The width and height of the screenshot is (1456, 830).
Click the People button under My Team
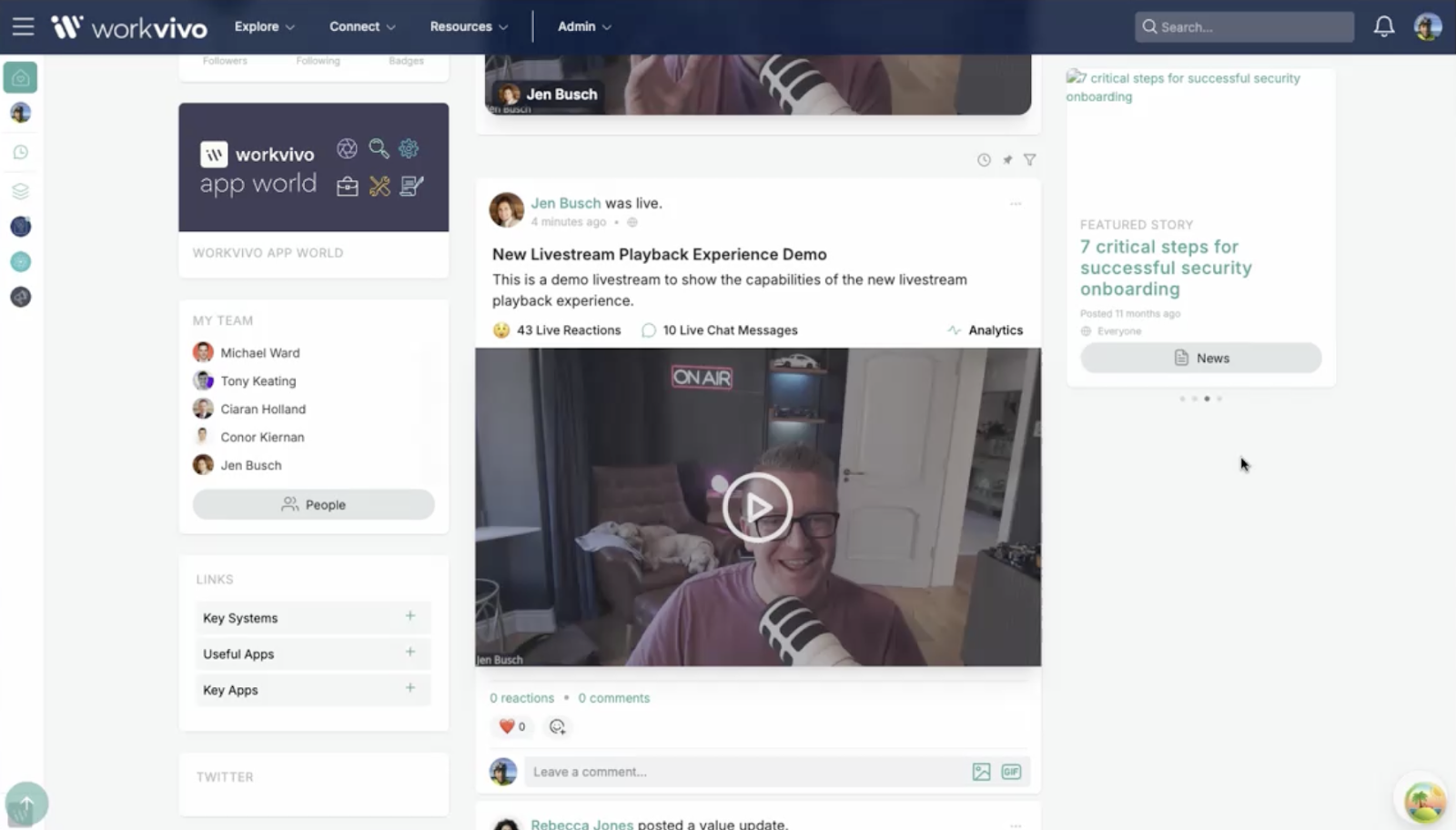313,504
